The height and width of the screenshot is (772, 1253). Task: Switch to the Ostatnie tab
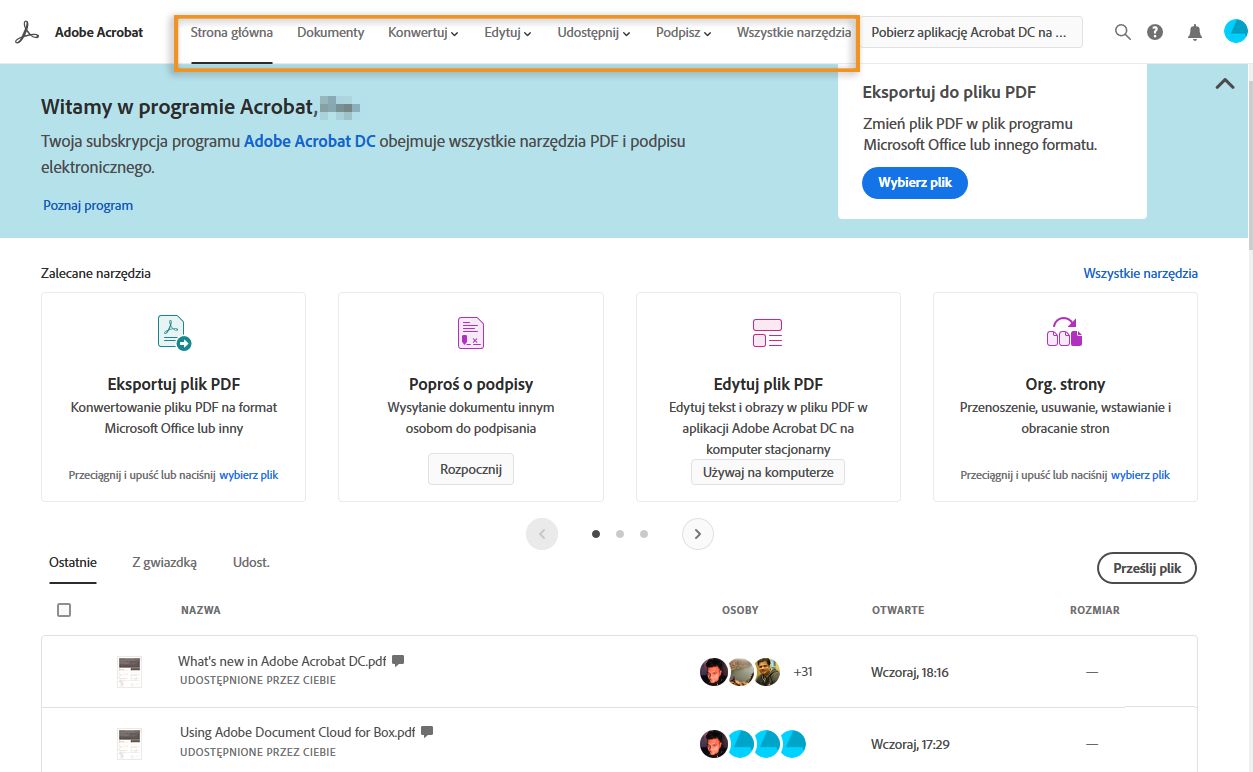point(73,563)
